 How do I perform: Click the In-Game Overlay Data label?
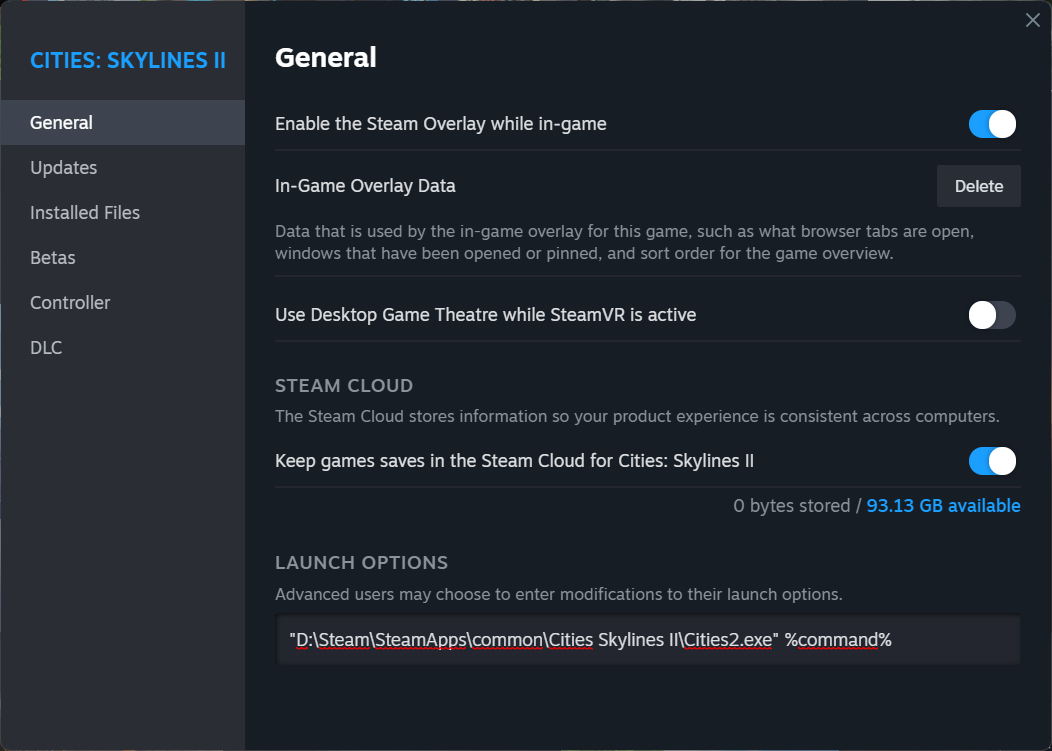(x=365, y=186)
